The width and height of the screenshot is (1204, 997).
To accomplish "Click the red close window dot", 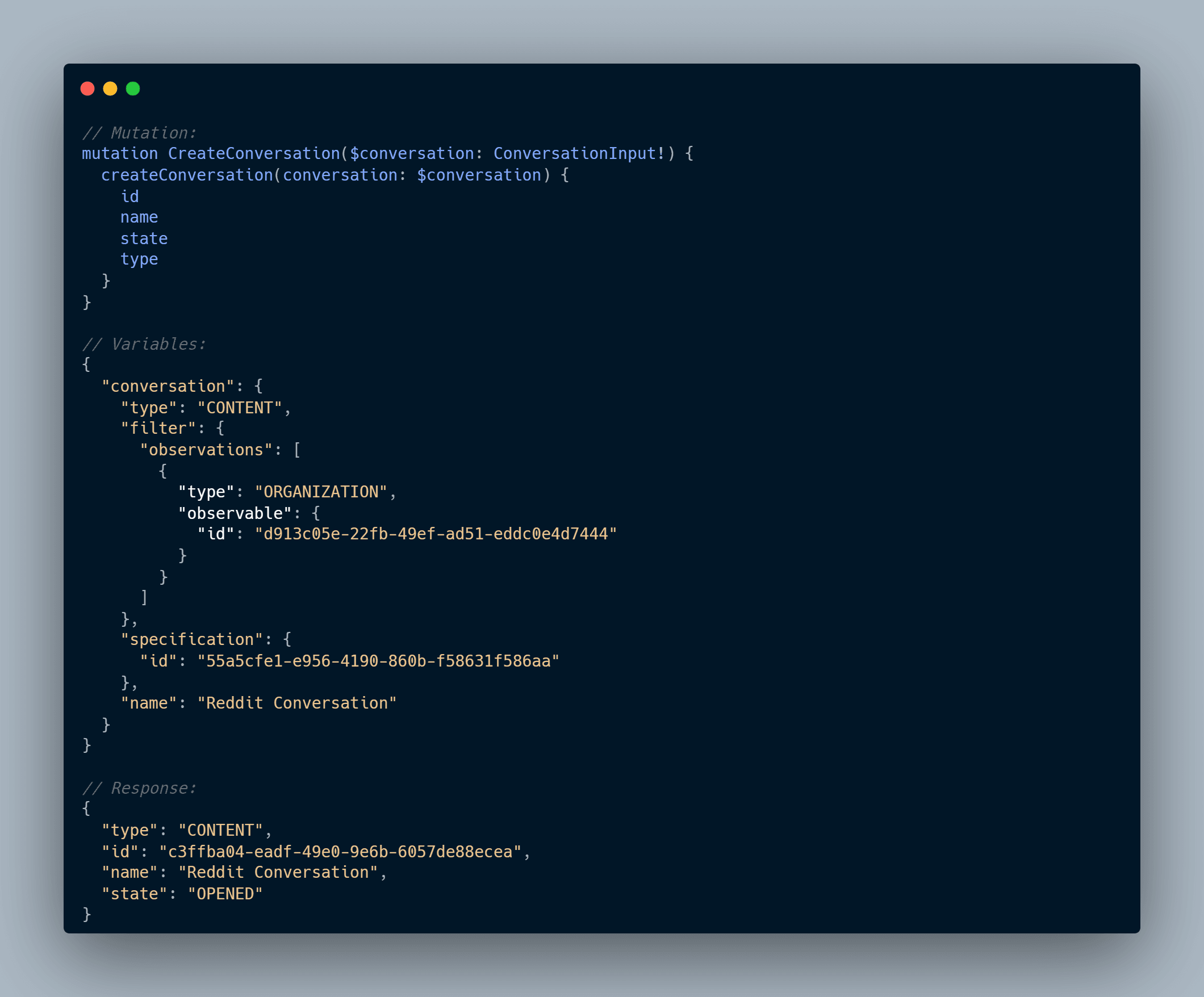I will click(x=87, y=89).
